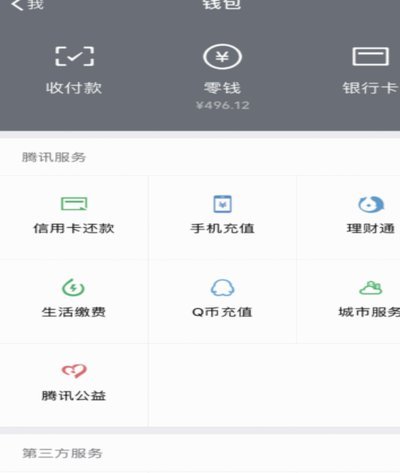Go back to the 我 page

(x=27, y=5)
